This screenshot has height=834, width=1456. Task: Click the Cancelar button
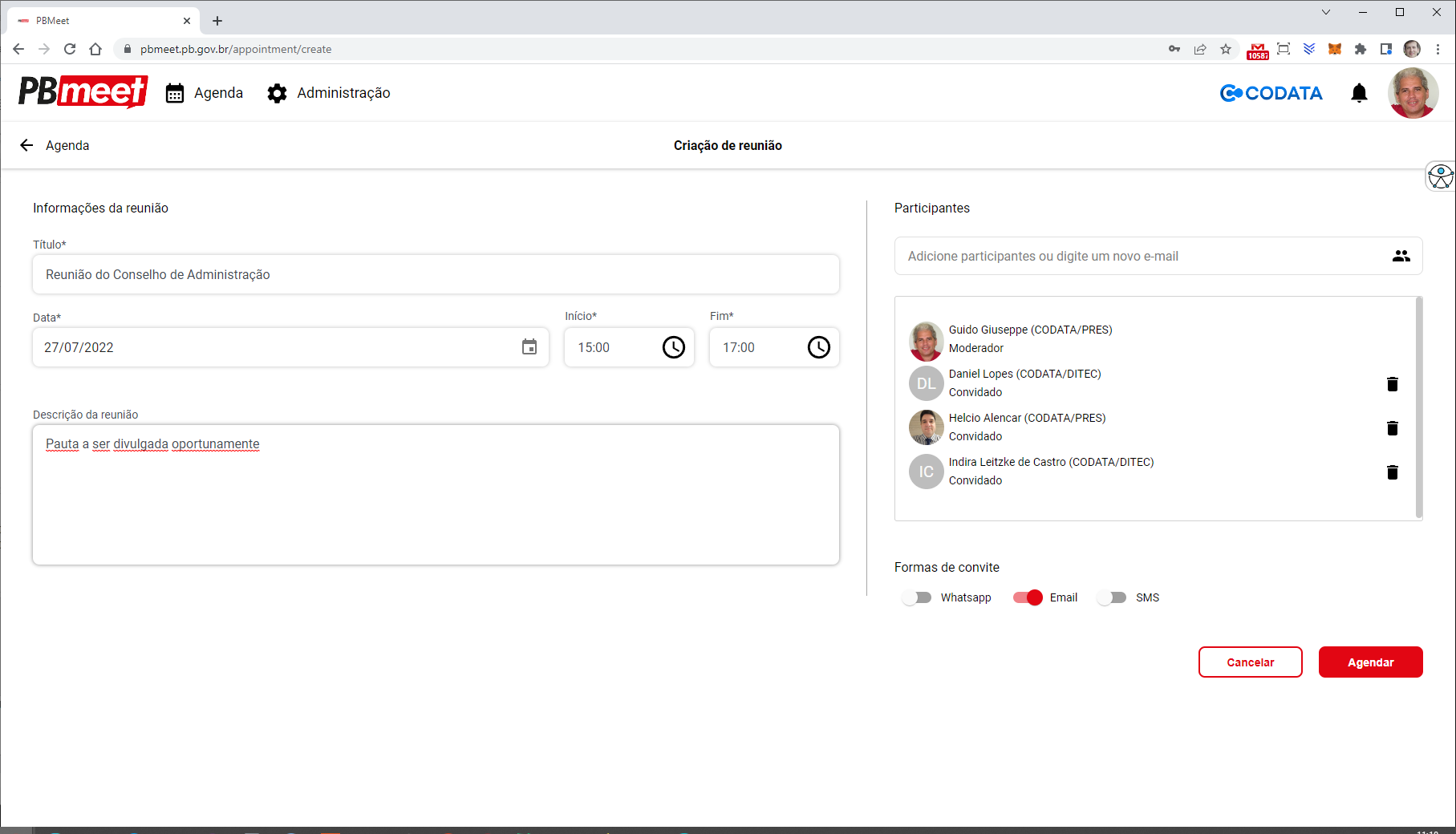pos(1250,662)
